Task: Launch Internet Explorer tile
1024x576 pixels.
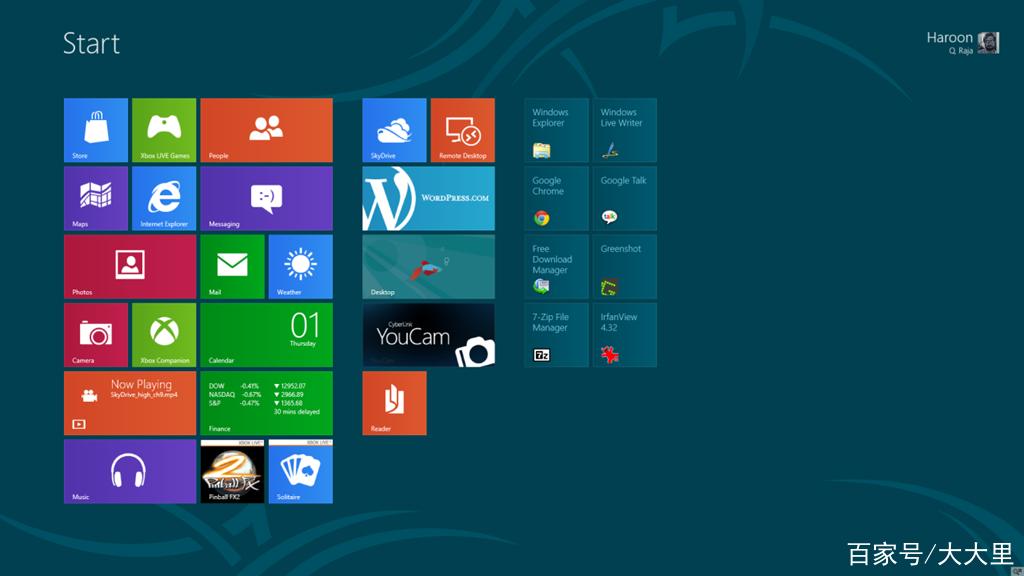Action: click(164, 199)
